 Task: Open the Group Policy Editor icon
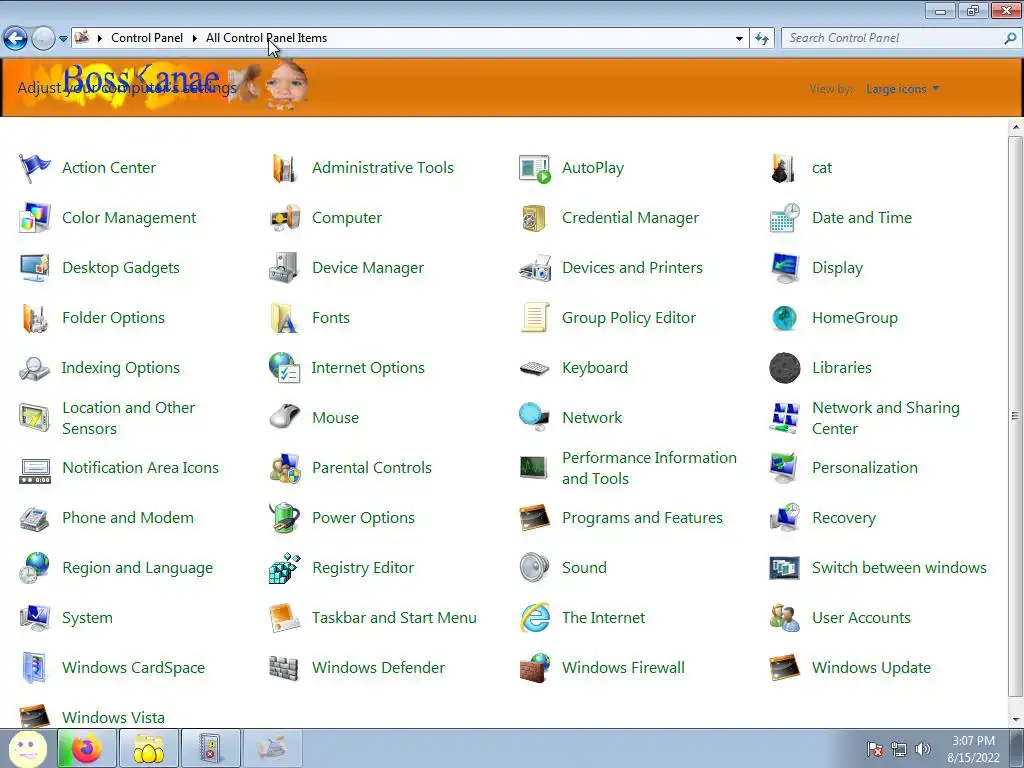coord(535,318)
